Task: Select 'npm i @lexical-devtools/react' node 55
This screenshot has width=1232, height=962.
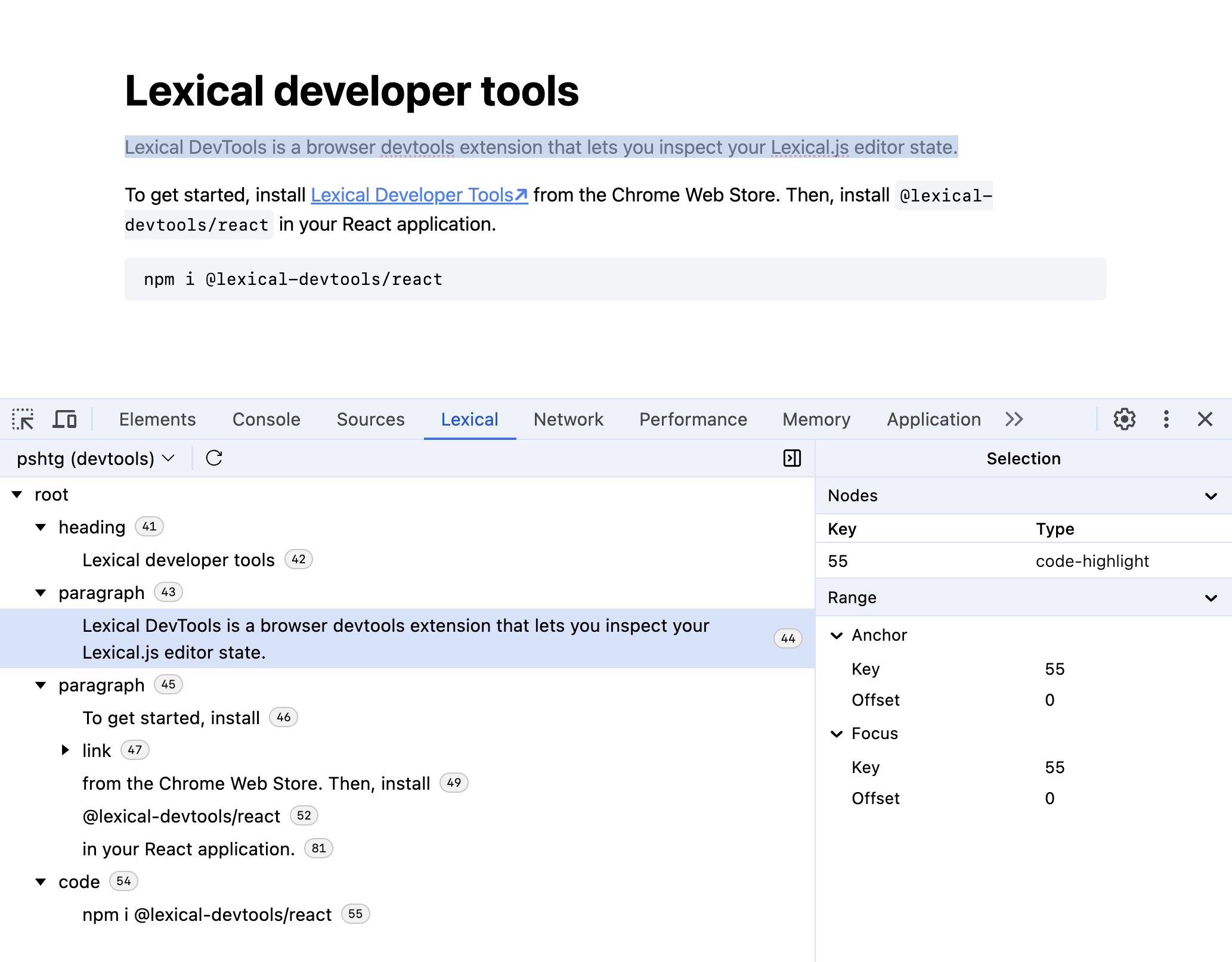Action: (x=207, y=914)
